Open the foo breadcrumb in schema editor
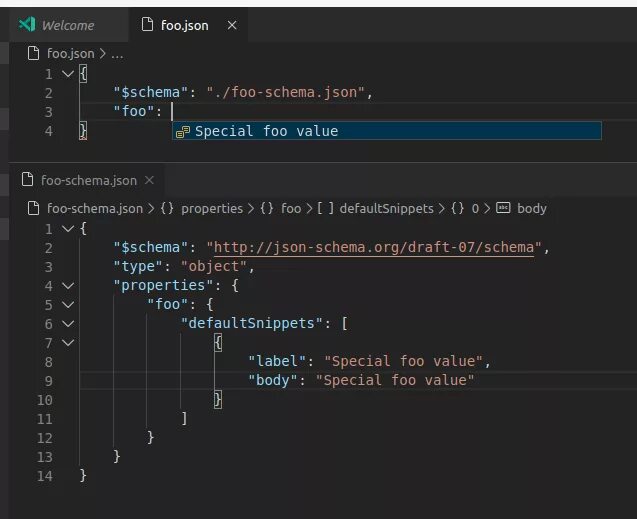Screen dimensions: 637x519 [291, 208]
